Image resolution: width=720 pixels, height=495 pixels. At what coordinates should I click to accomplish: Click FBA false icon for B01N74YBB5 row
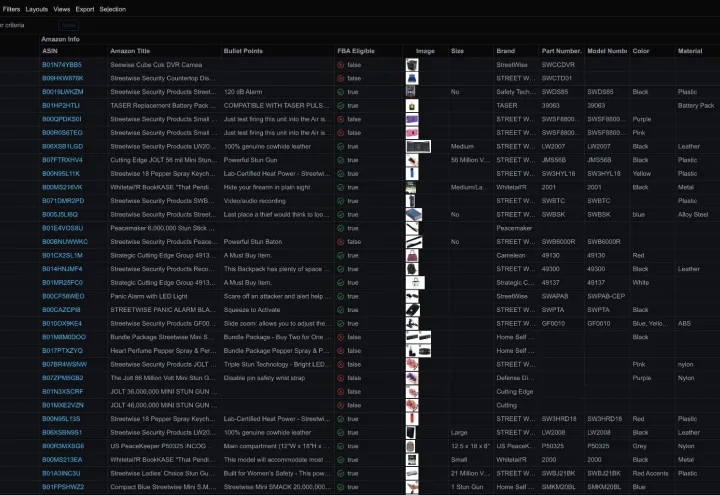(x=341, y=65)
